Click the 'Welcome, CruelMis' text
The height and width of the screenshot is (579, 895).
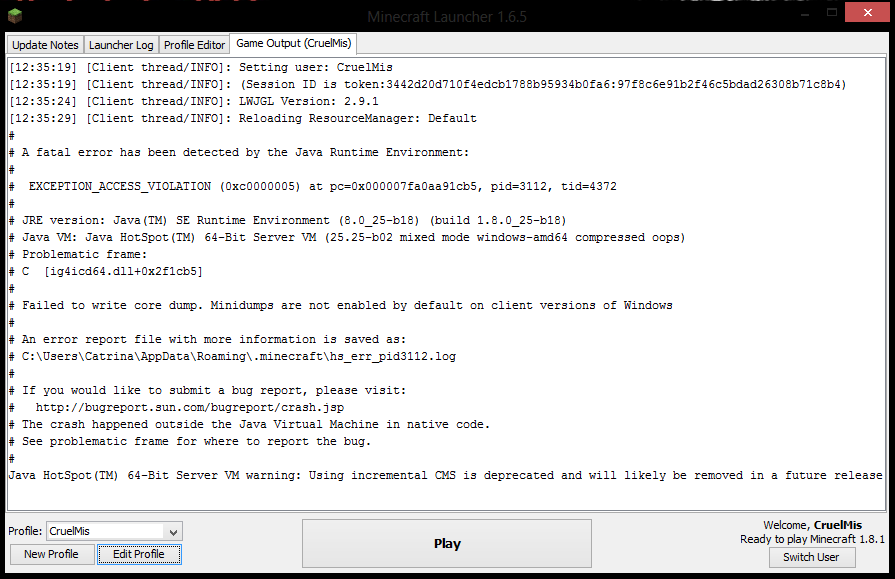point(812,525)
